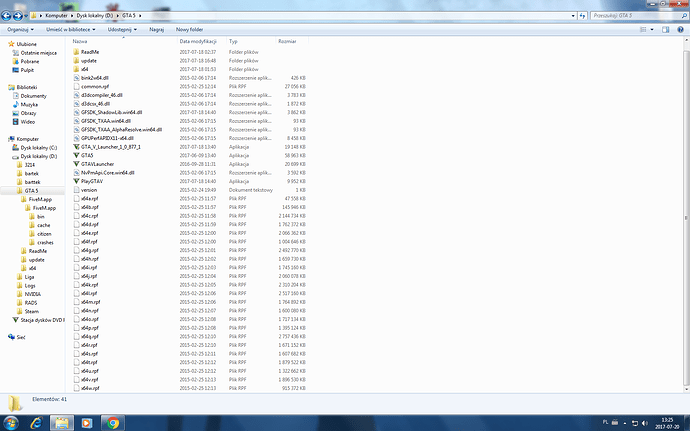Select the NVIDIA folder in the tree
The height and width of the screenshot is (431, 690).
(x=33, y=294)
